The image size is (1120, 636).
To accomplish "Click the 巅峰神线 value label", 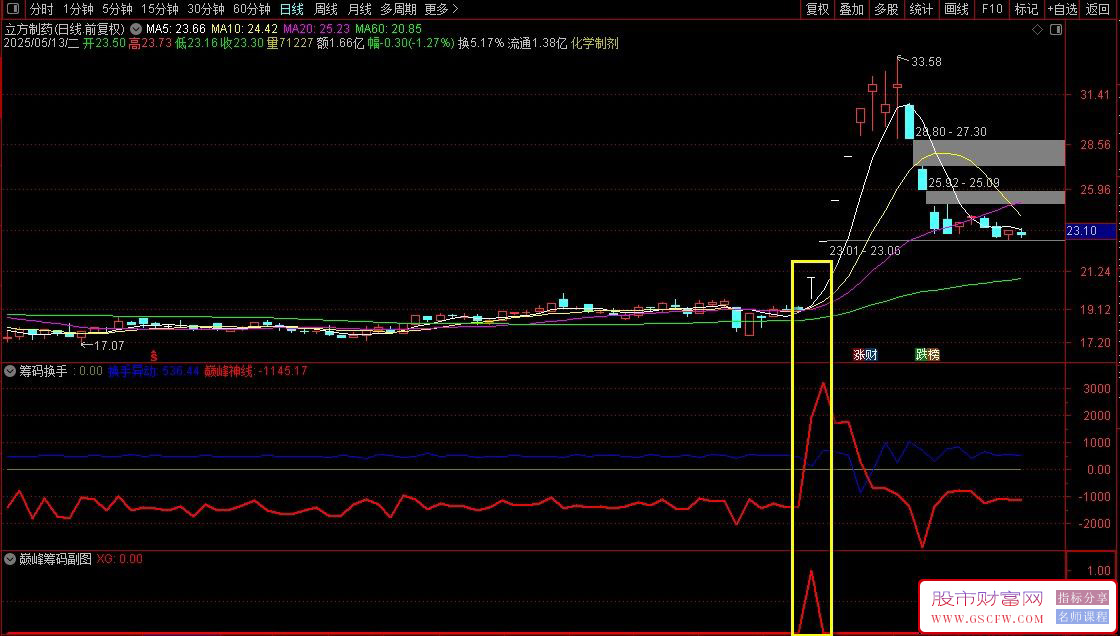I will coord(256,371).
